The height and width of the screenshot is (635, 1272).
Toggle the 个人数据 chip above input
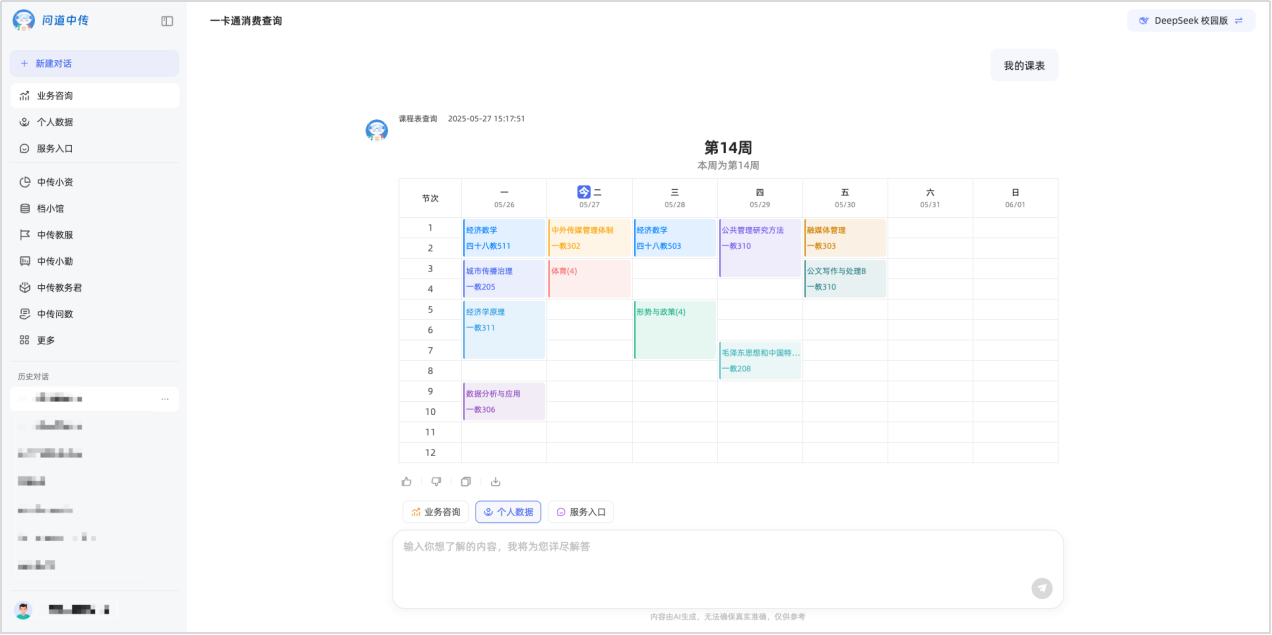[508, 512]
